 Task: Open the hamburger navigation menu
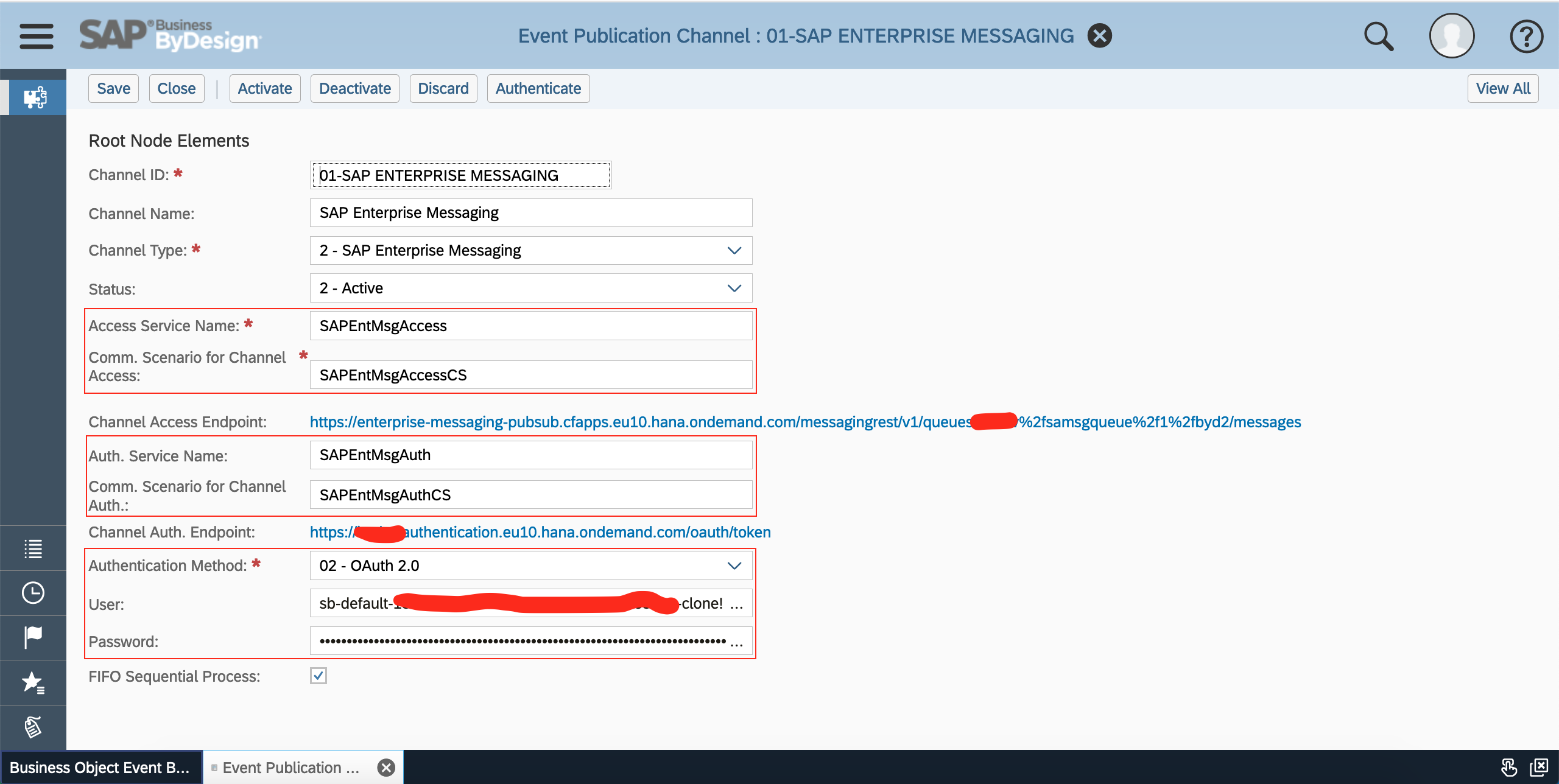point(36,36)
